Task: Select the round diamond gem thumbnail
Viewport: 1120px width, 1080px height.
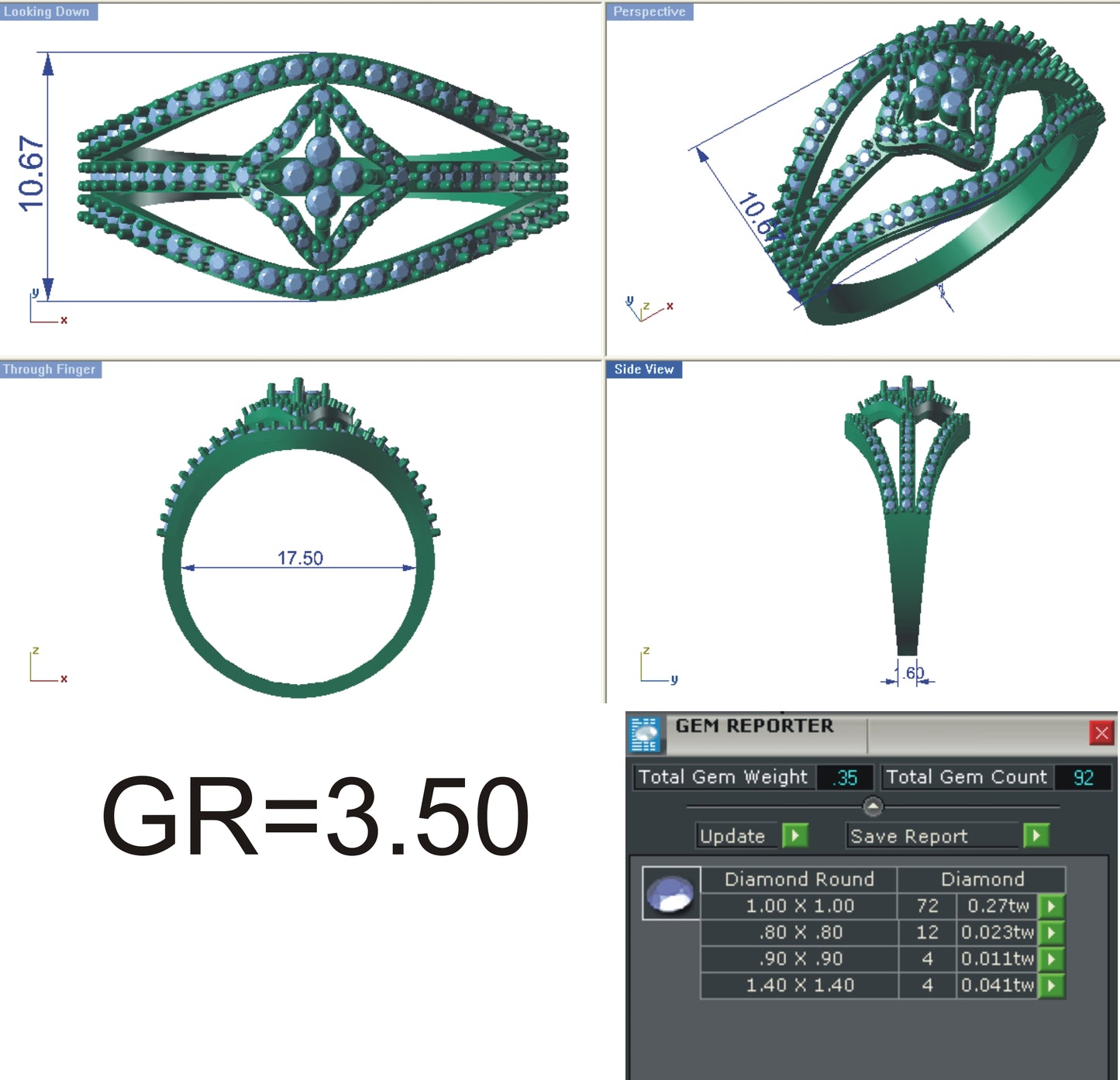Action: 671,893
